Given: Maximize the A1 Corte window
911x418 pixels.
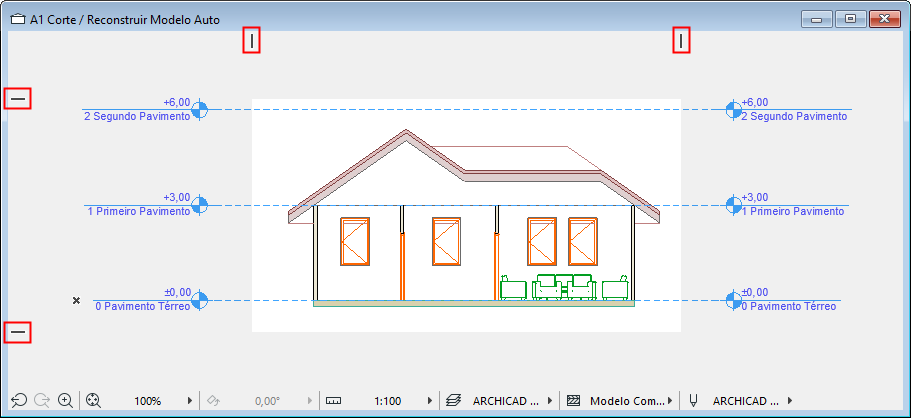Looking at the screenshot, I should click(850, 19).
